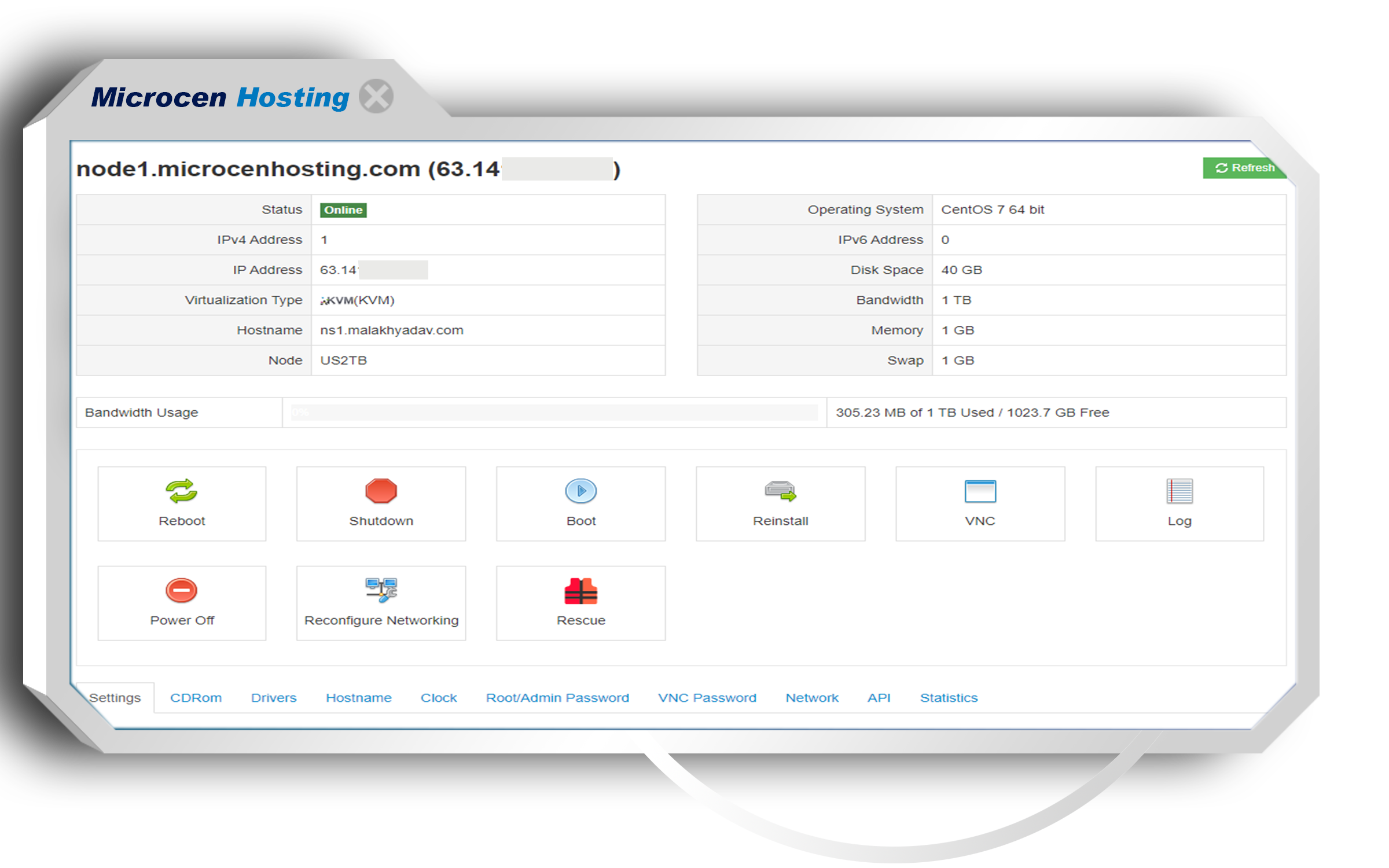Viewport: 1389px width, 868px height.
Task: Switch to the CDRom tab
Action: click(196, 697)
